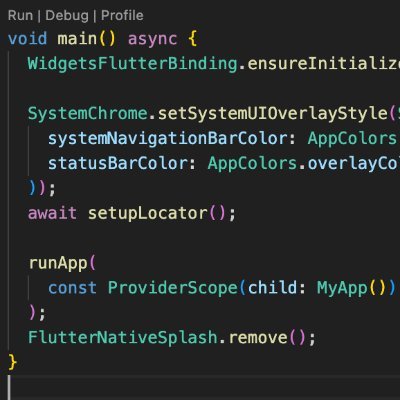Click 'statusBarColor' parameter name
Screen dimensions: 400x400
point(117,164)
